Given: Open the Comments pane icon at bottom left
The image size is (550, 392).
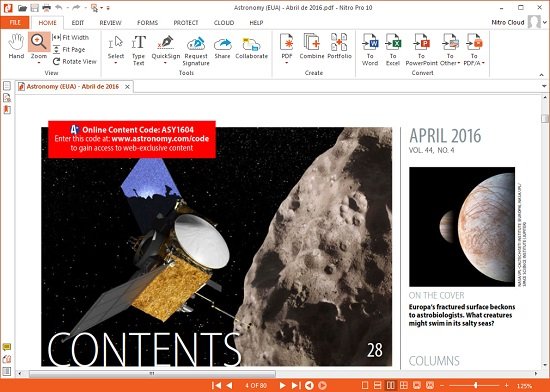Looking at the screenshot, I should click(7, 347).
